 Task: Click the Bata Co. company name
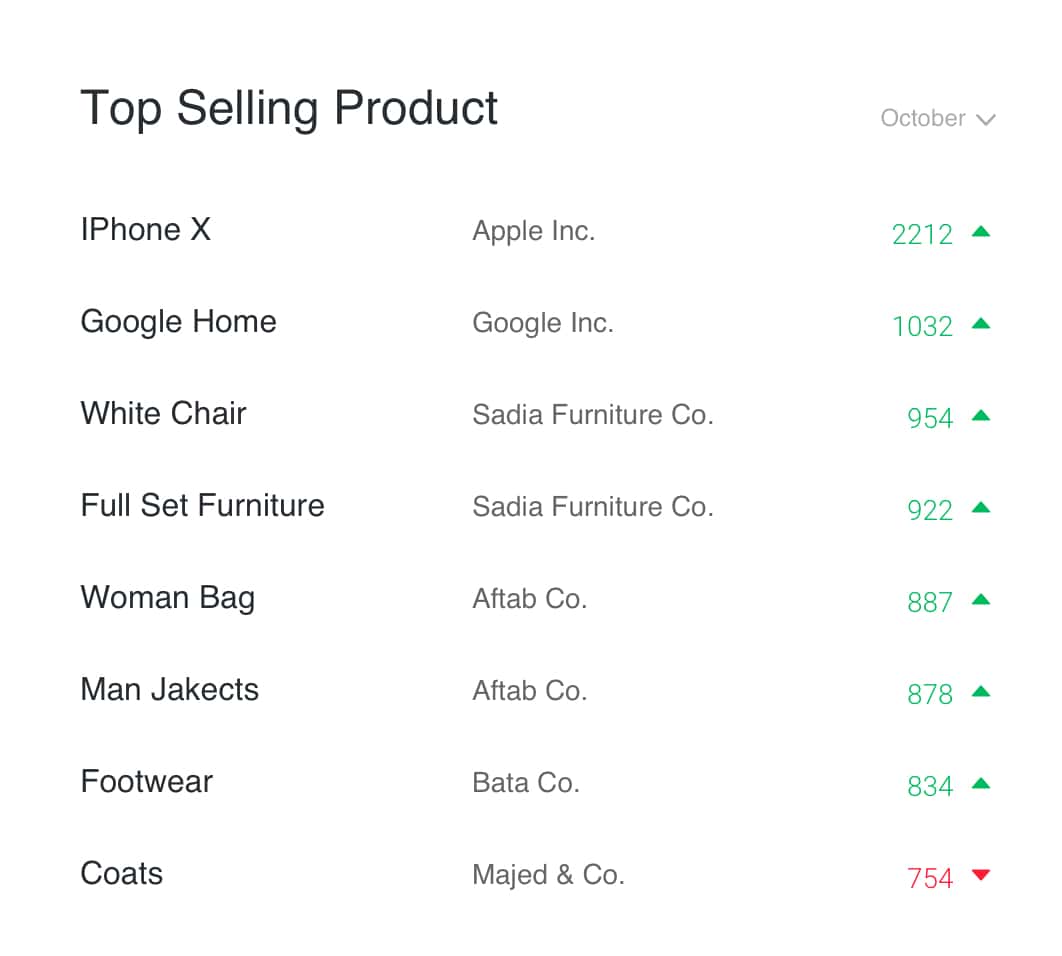(526, 784)
